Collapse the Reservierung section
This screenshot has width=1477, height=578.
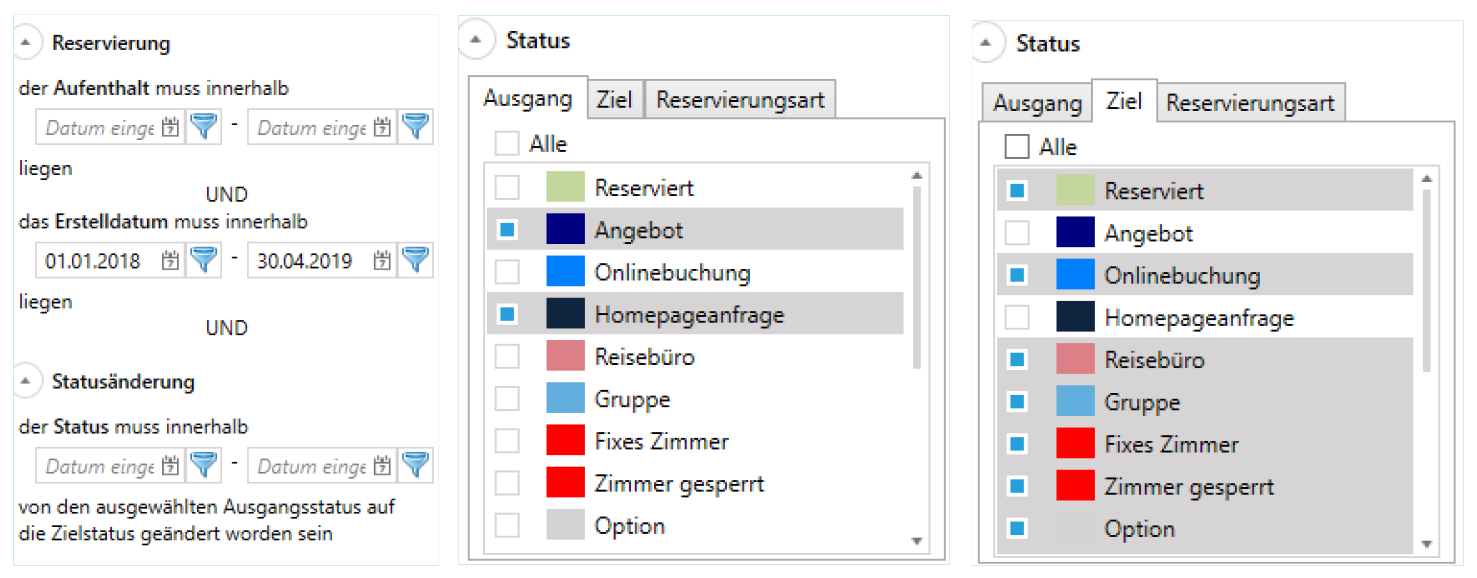27,42
